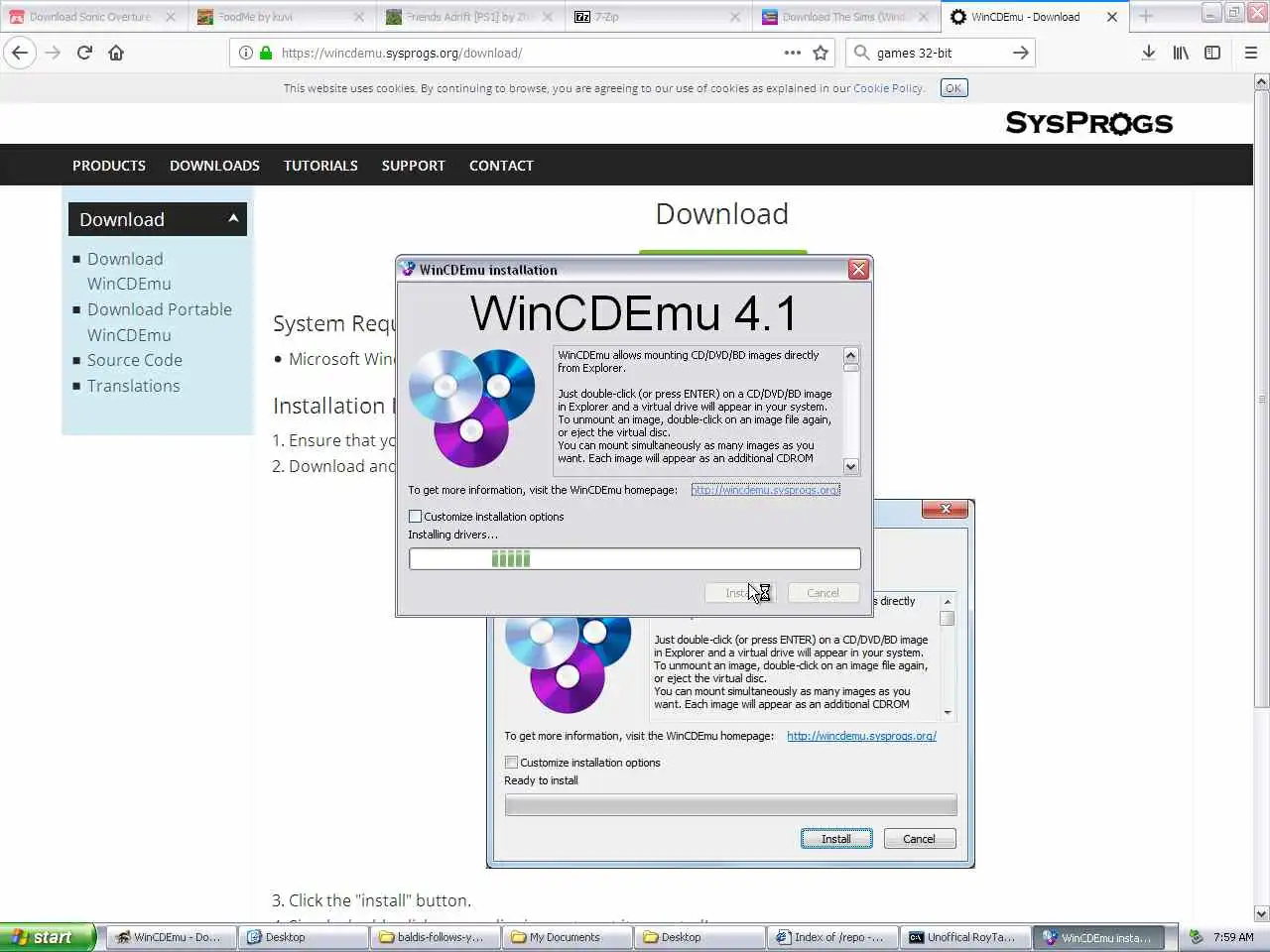Click the installer progress bar

point(634,558)
